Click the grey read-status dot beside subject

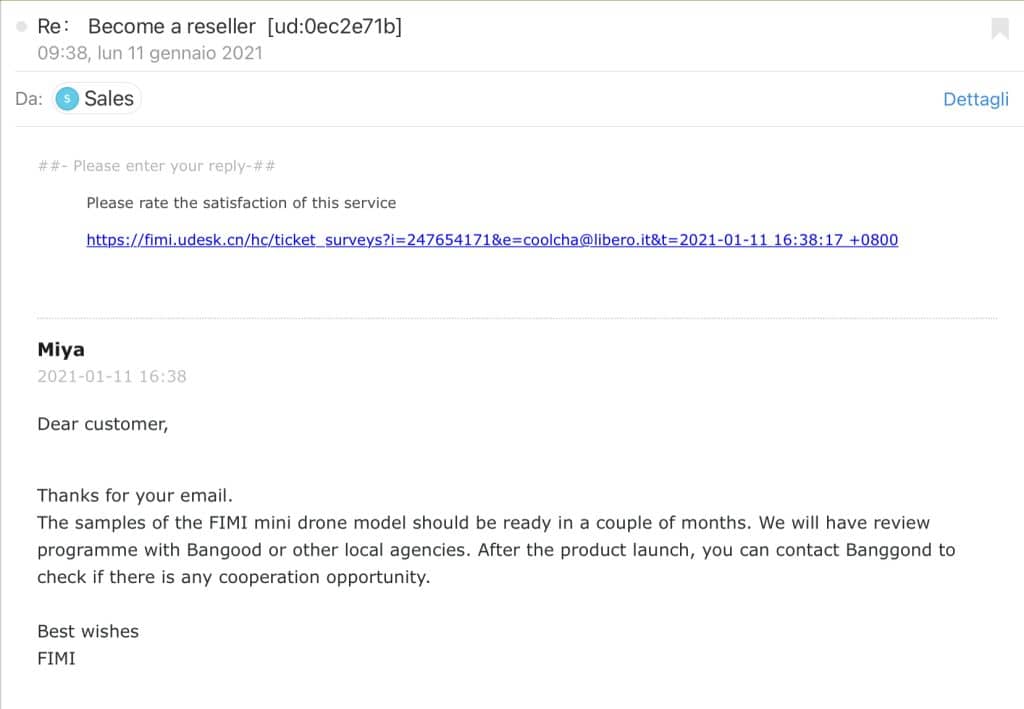tap(22, 27)
